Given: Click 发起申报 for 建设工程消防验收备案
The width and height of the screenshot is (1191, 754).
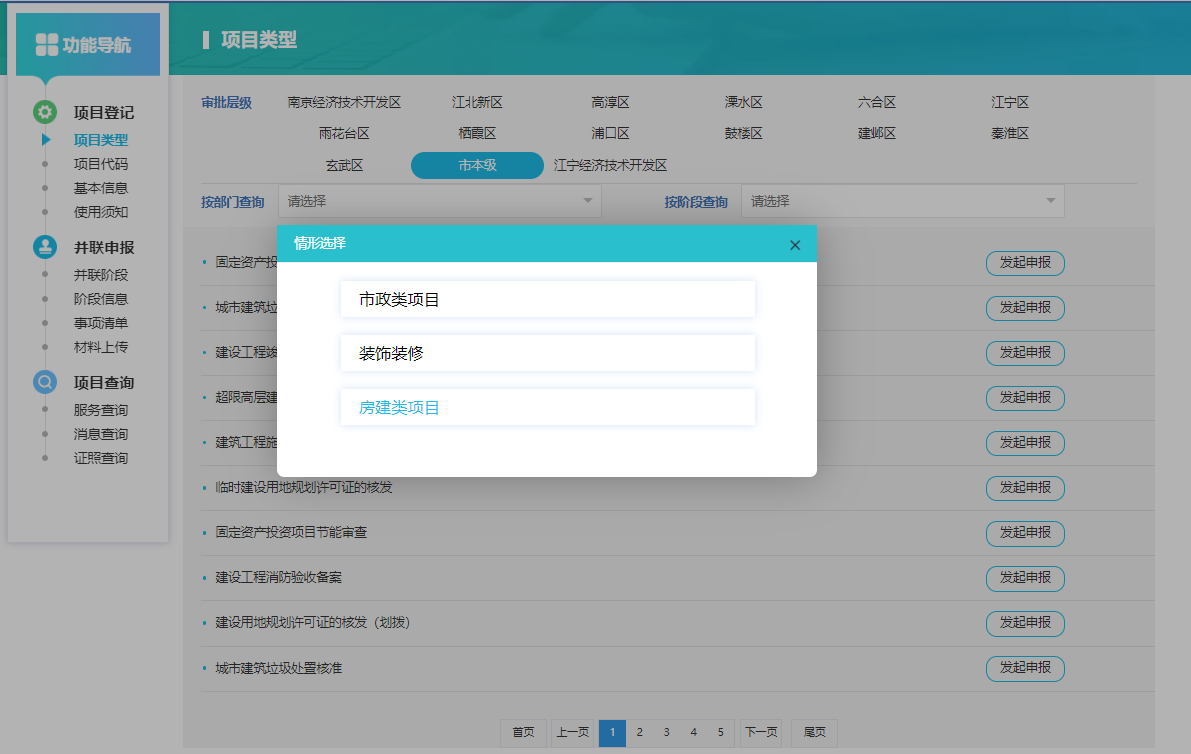Looking at the screenshot, I should [x=1025, y=578].
